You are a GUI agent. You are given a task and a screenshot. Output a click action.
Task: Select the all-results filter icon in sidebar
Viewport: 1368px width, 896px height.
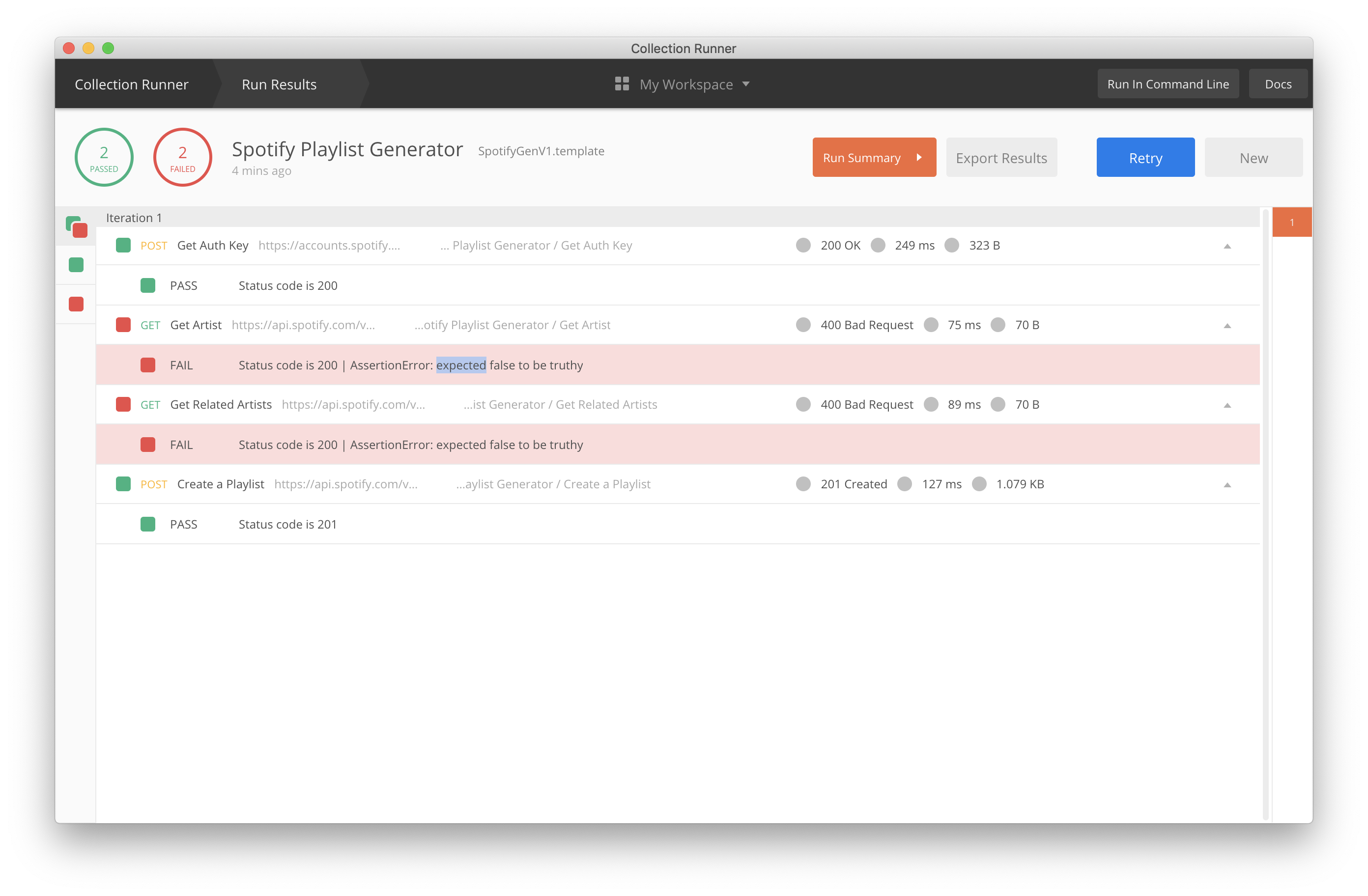click(77, 227)
